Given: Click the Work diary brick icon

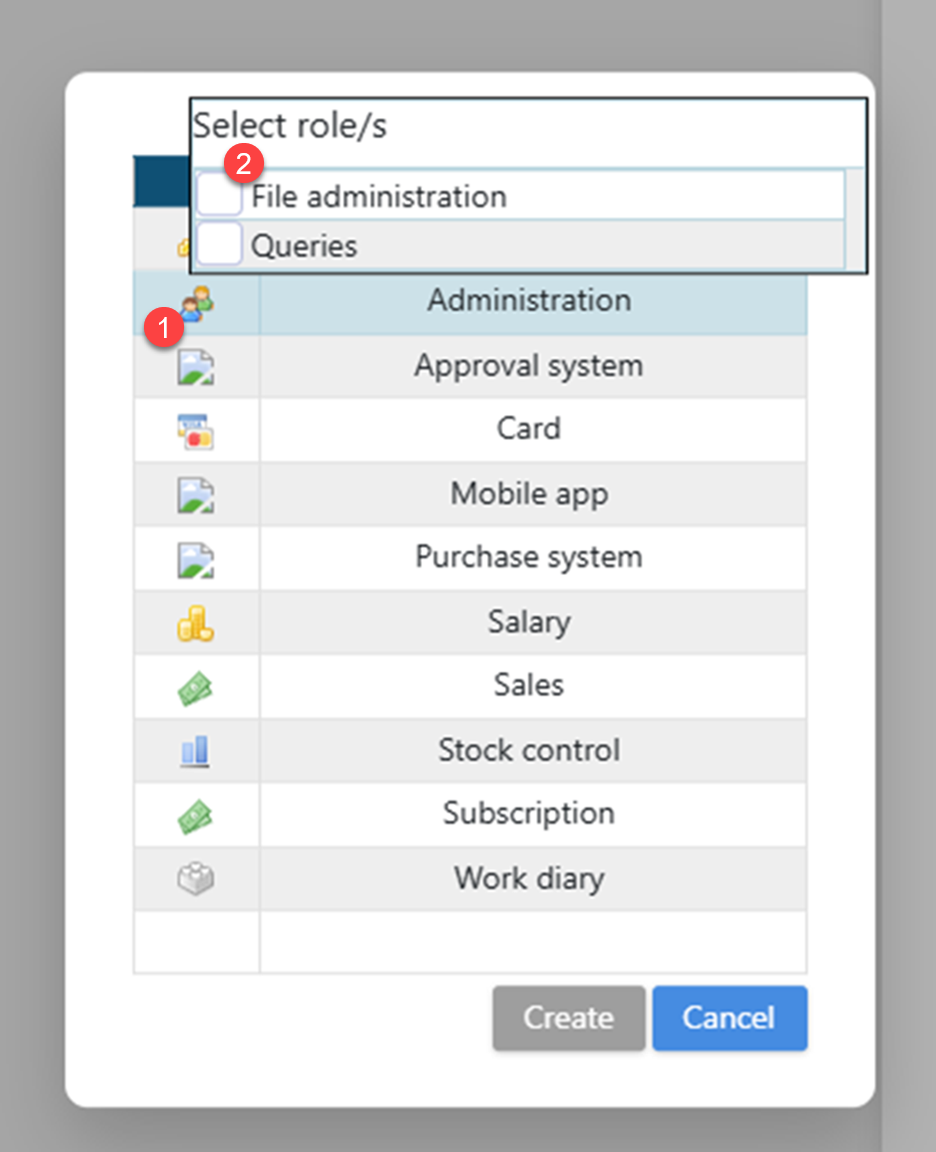Looking at the screenshot, I should (196, 879).
